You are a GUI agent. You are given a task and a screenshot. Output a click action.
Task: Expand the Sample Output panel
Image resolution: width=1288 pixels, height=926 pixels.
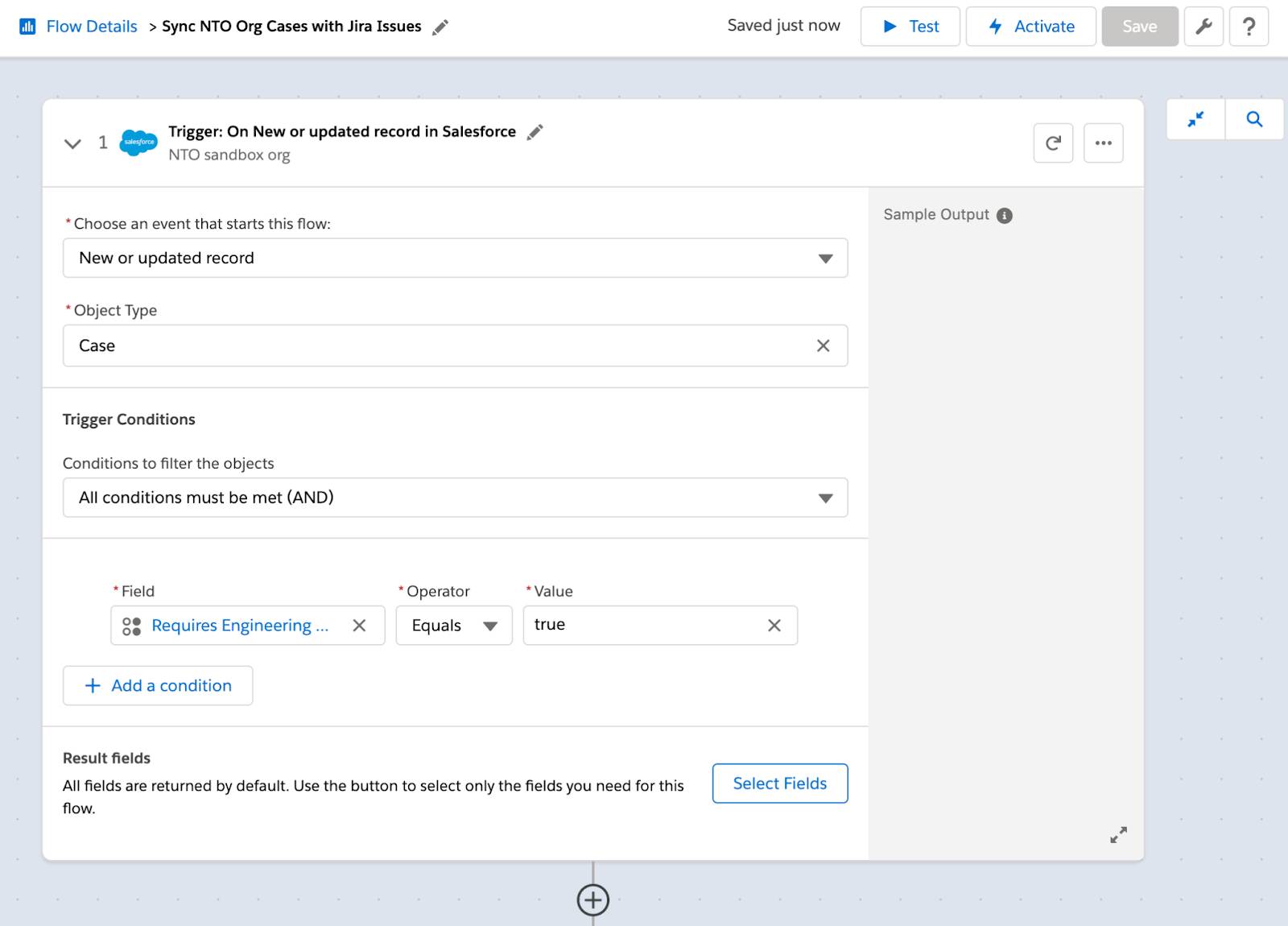tap(1118, 835)
